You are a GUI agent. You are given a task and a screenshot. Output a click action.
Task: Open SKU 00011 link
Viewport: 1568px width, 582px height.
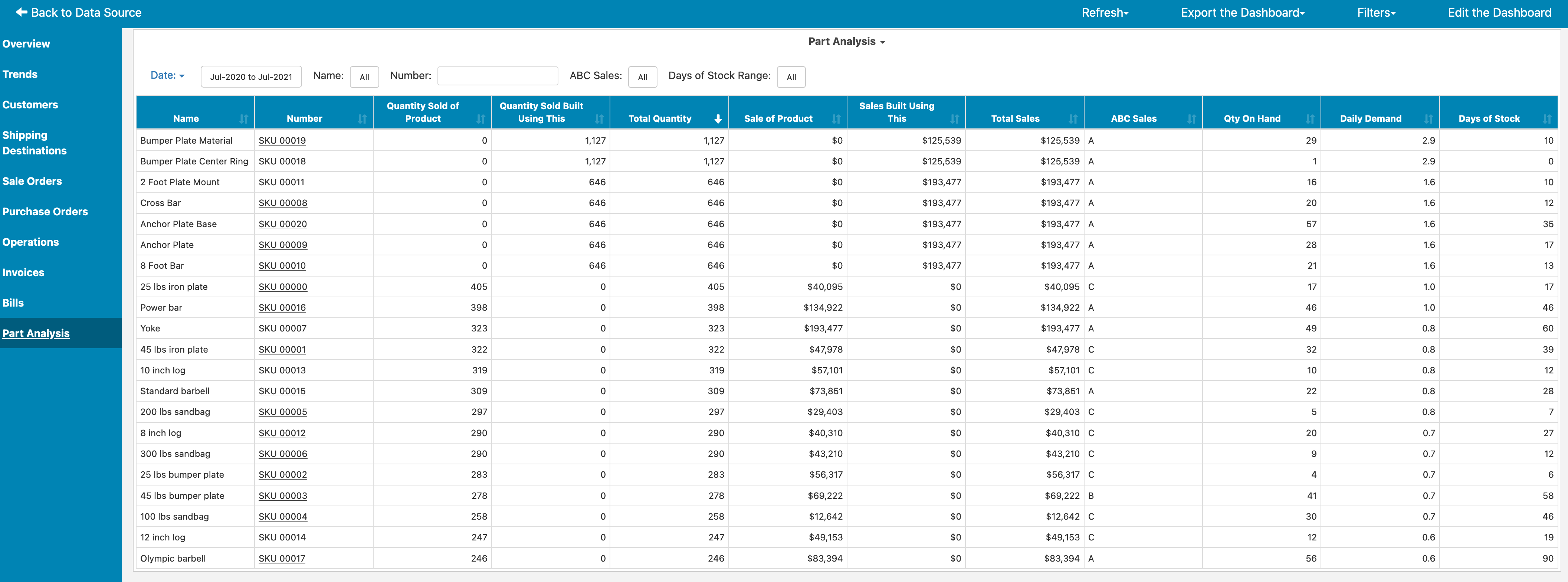281,182
